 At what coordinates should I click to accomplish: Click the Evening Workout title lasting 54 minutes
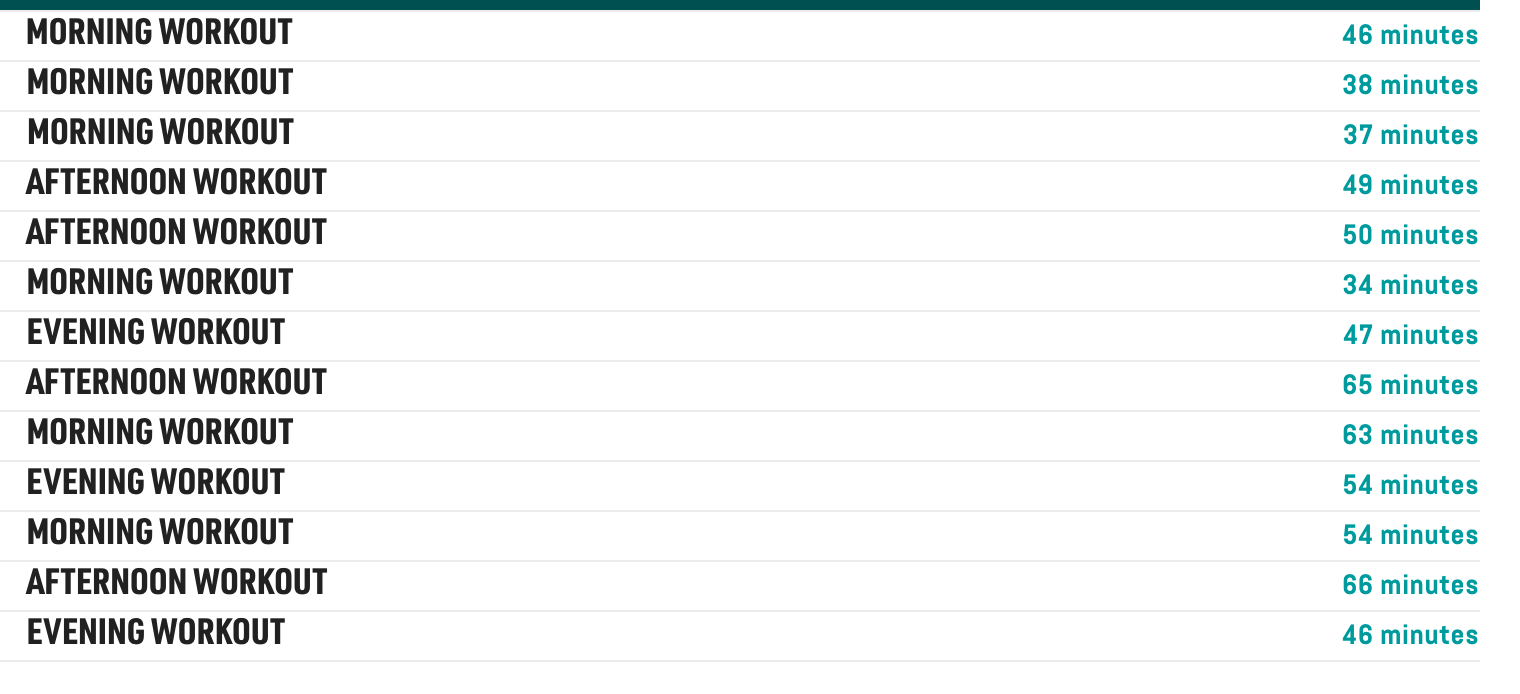156,483
